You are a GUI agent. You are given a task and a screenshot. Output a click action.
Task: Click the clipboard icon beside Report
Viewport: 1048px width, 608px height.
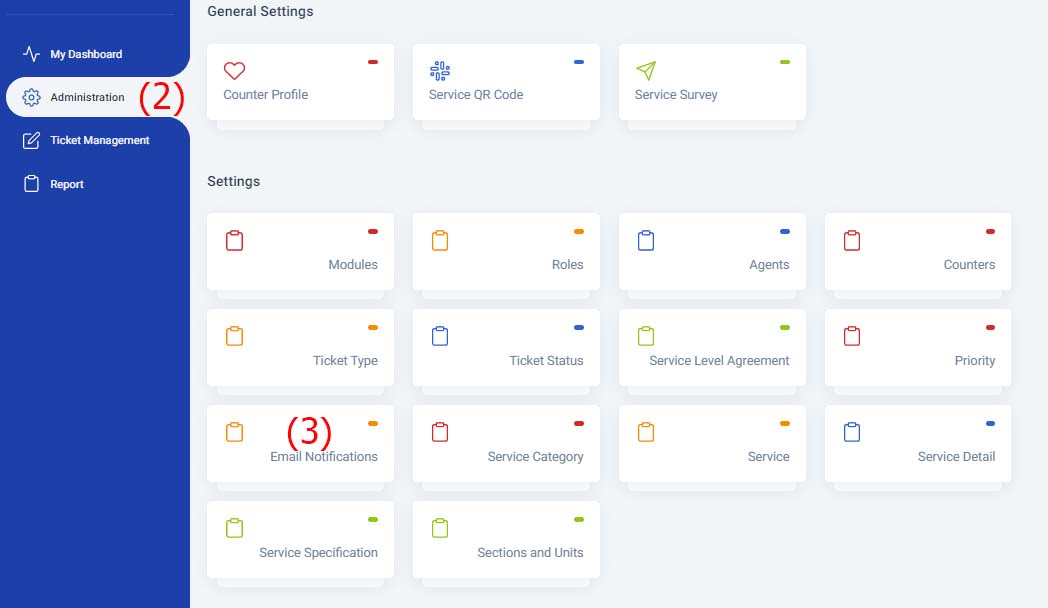(31, 184)
